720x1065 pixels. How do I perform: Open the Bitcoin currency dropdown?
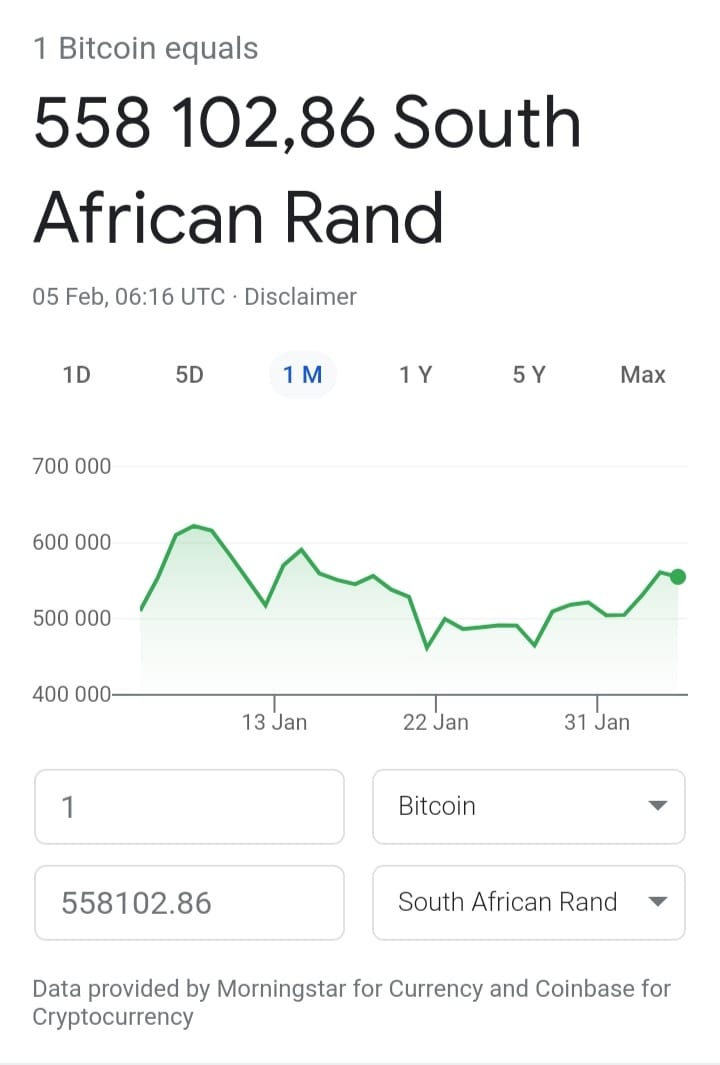tap(528, 806)
